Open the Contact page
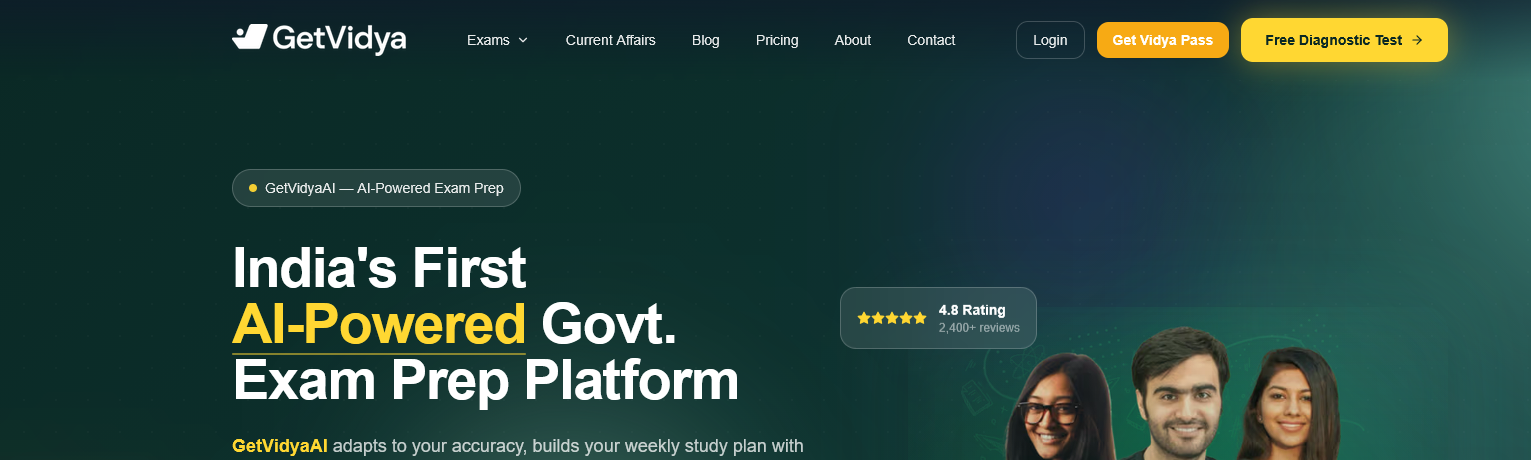1531x460 pixels. (x=931, y=40)
